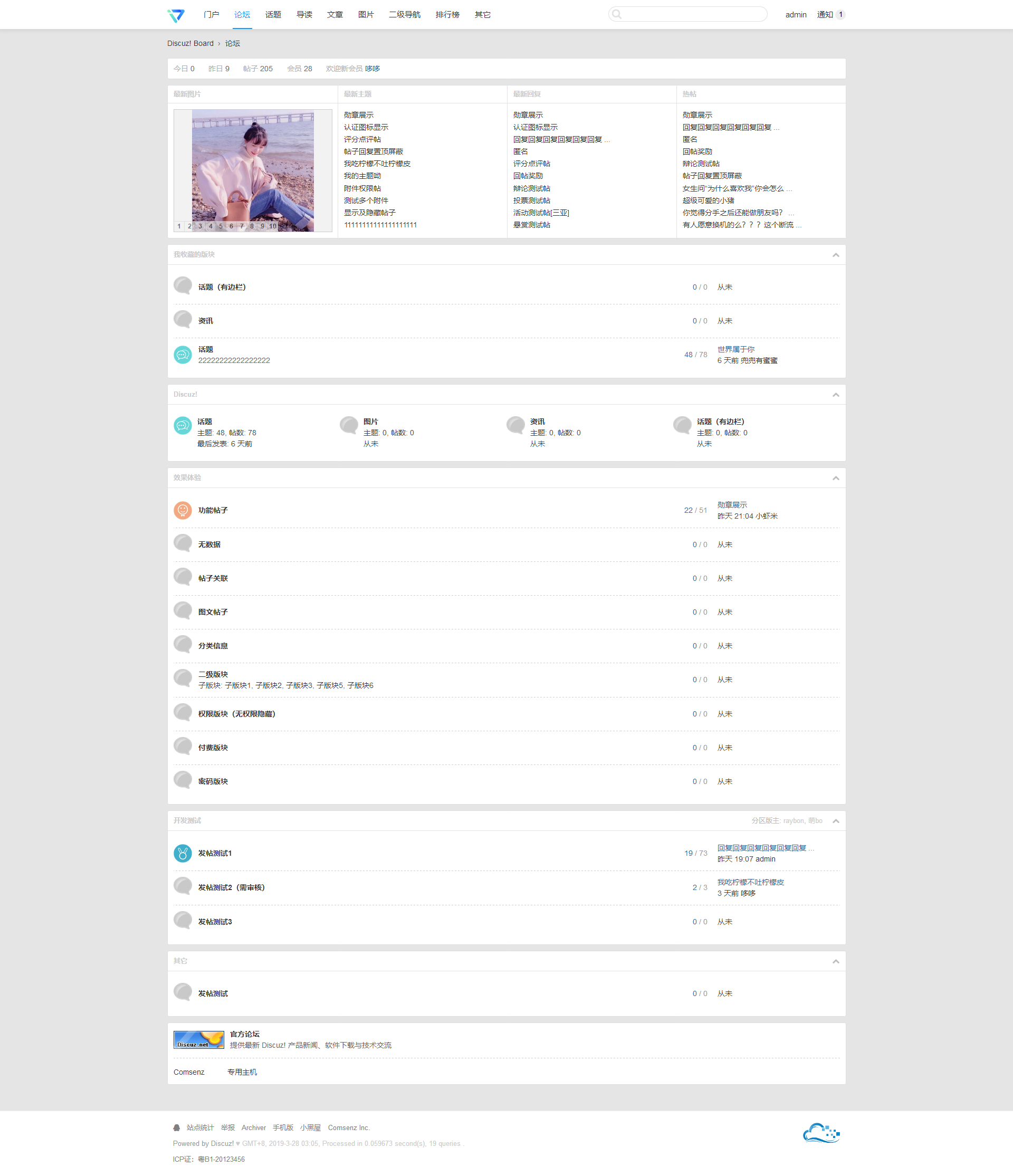Click the 发帖测试 icon in 其它 section
The image size is (1013, 1176).
coord(183,992)
